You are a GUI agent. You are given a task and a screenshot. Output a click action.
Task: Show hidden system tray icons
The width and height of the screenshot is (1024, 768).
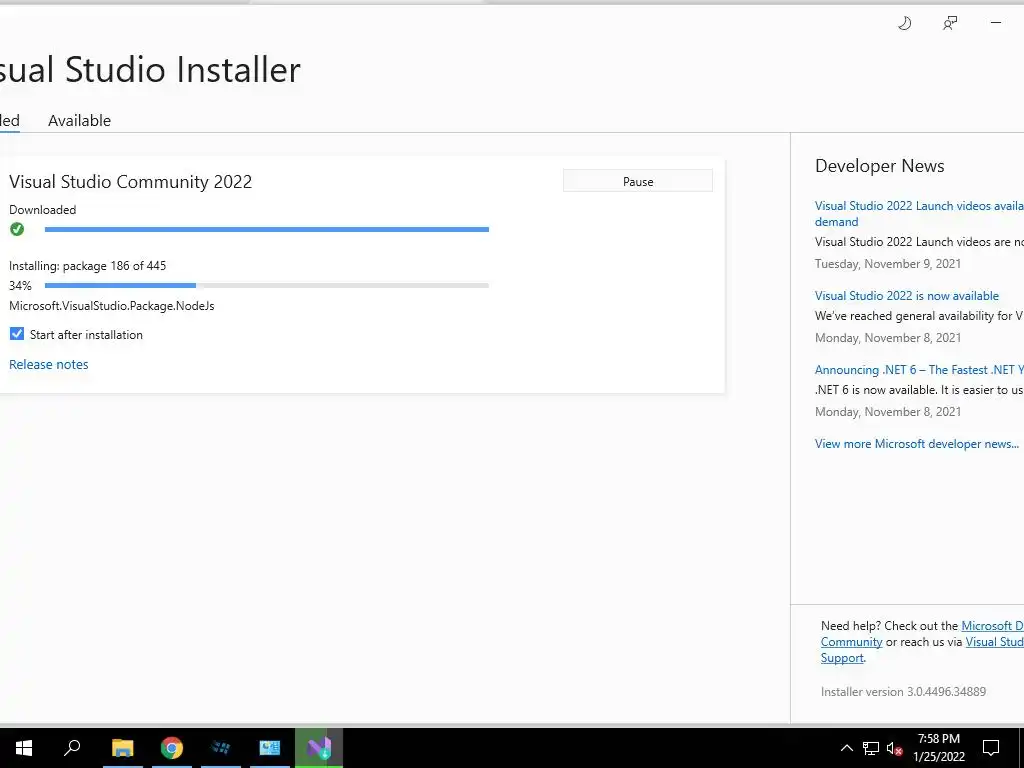pos(846,748)
